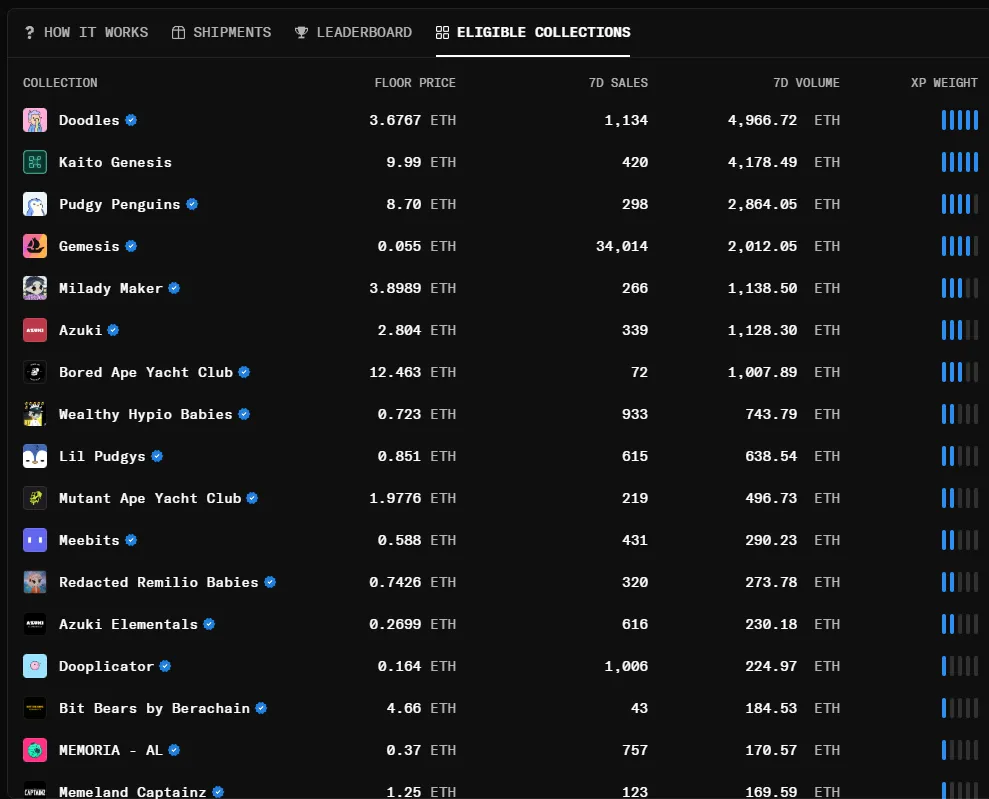
Task: Open the Leaderboard tab
Action: (x=353, y=32)
